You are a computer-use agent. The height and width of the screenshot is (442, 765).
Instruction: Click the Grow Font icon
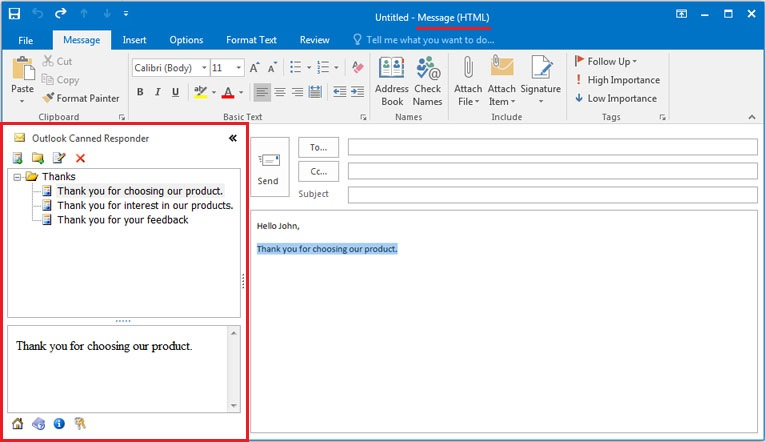pyautogui.click(x=254, y=67)
